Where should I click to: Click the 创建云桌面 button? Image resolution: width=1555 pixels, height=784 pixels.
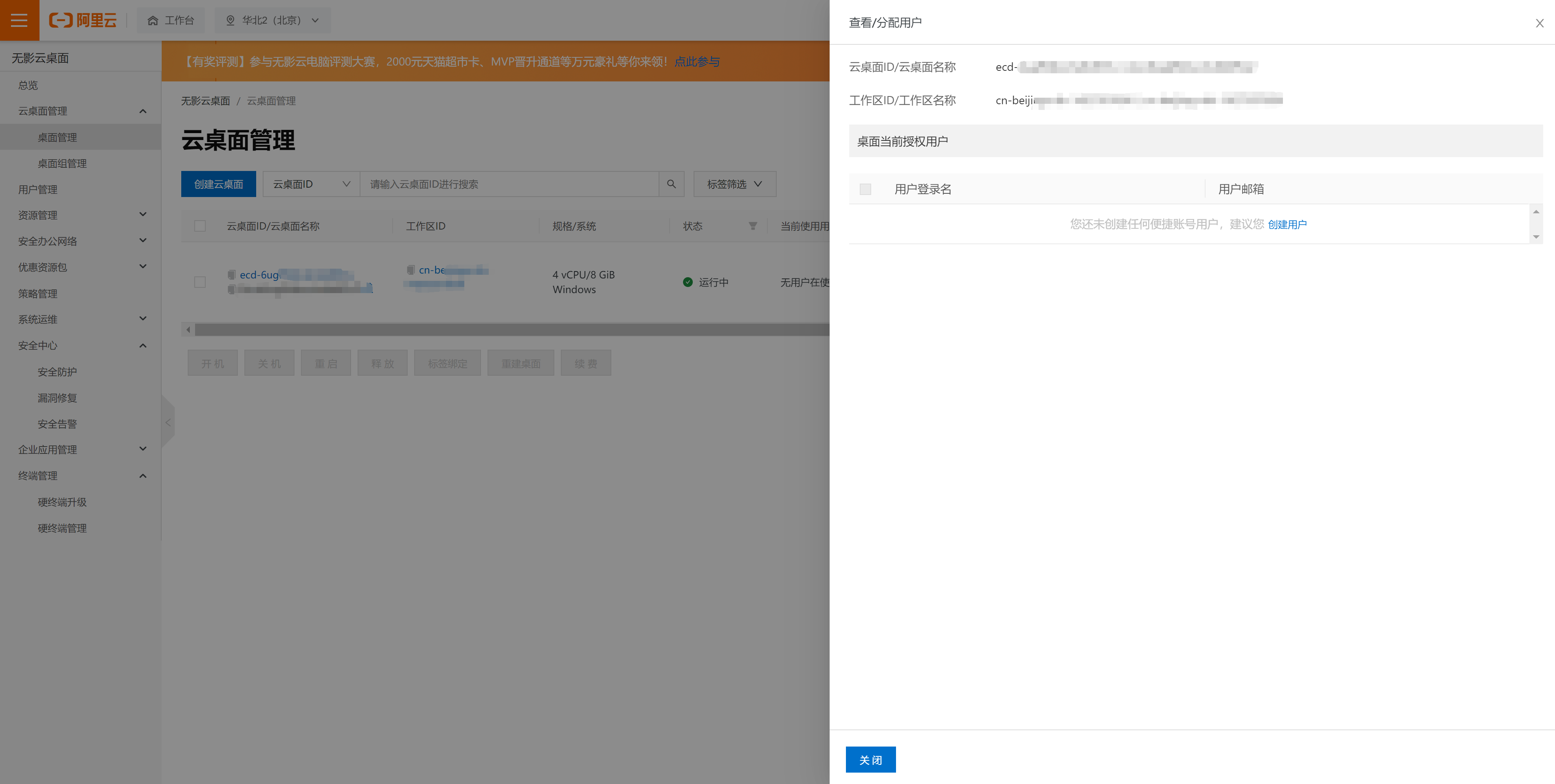tap(219, 184)
